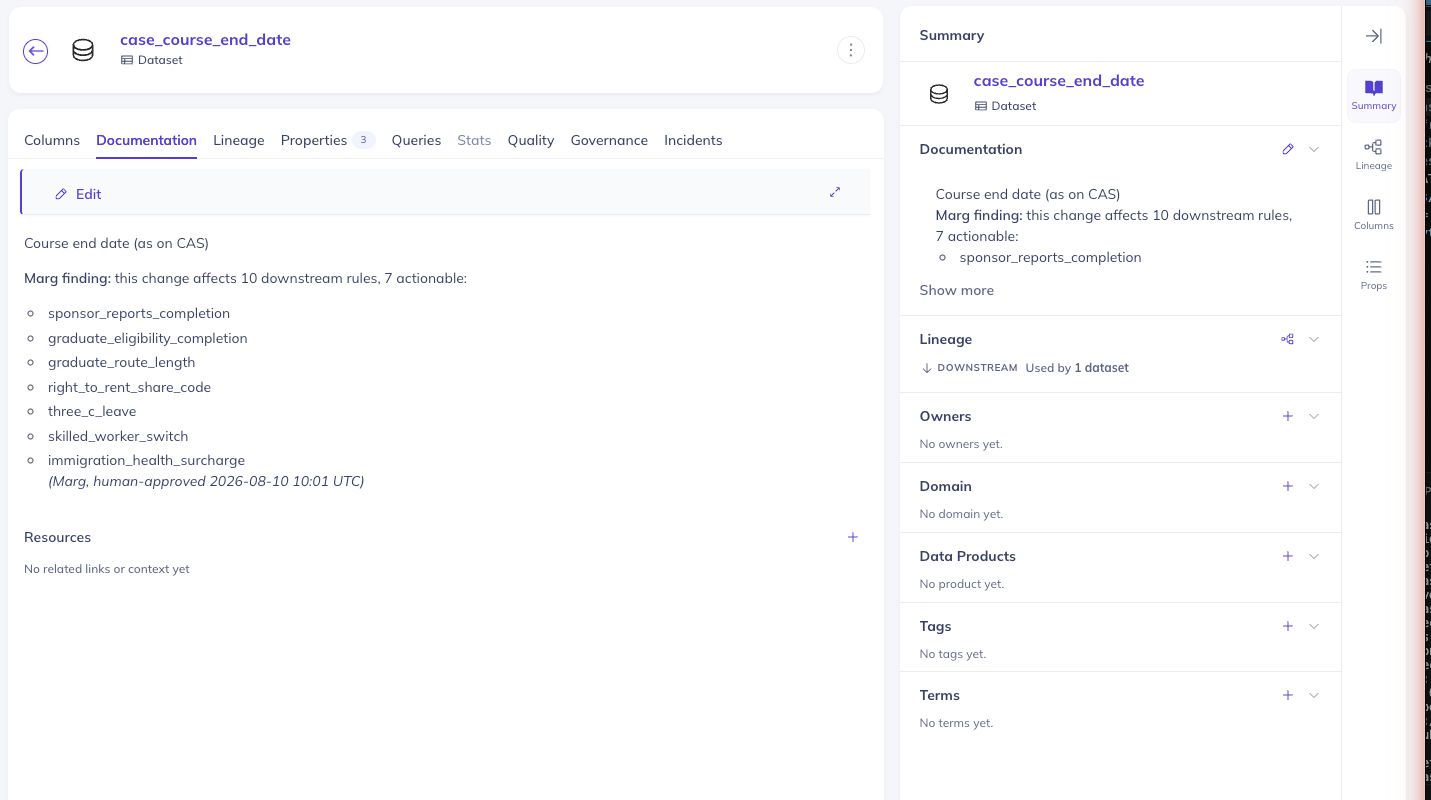
Task: Go back using the circled arrow icon
Action: coord(36,51)
